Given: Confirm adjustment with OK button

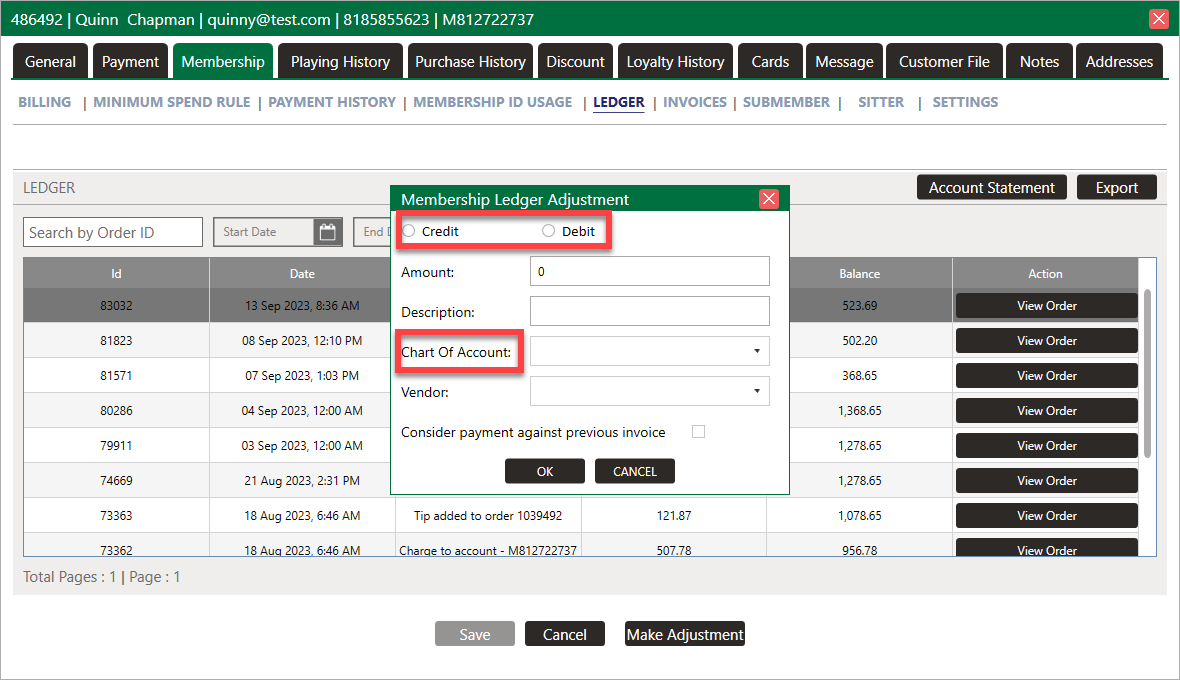Looking at the screenshot, I should point(545,471).
